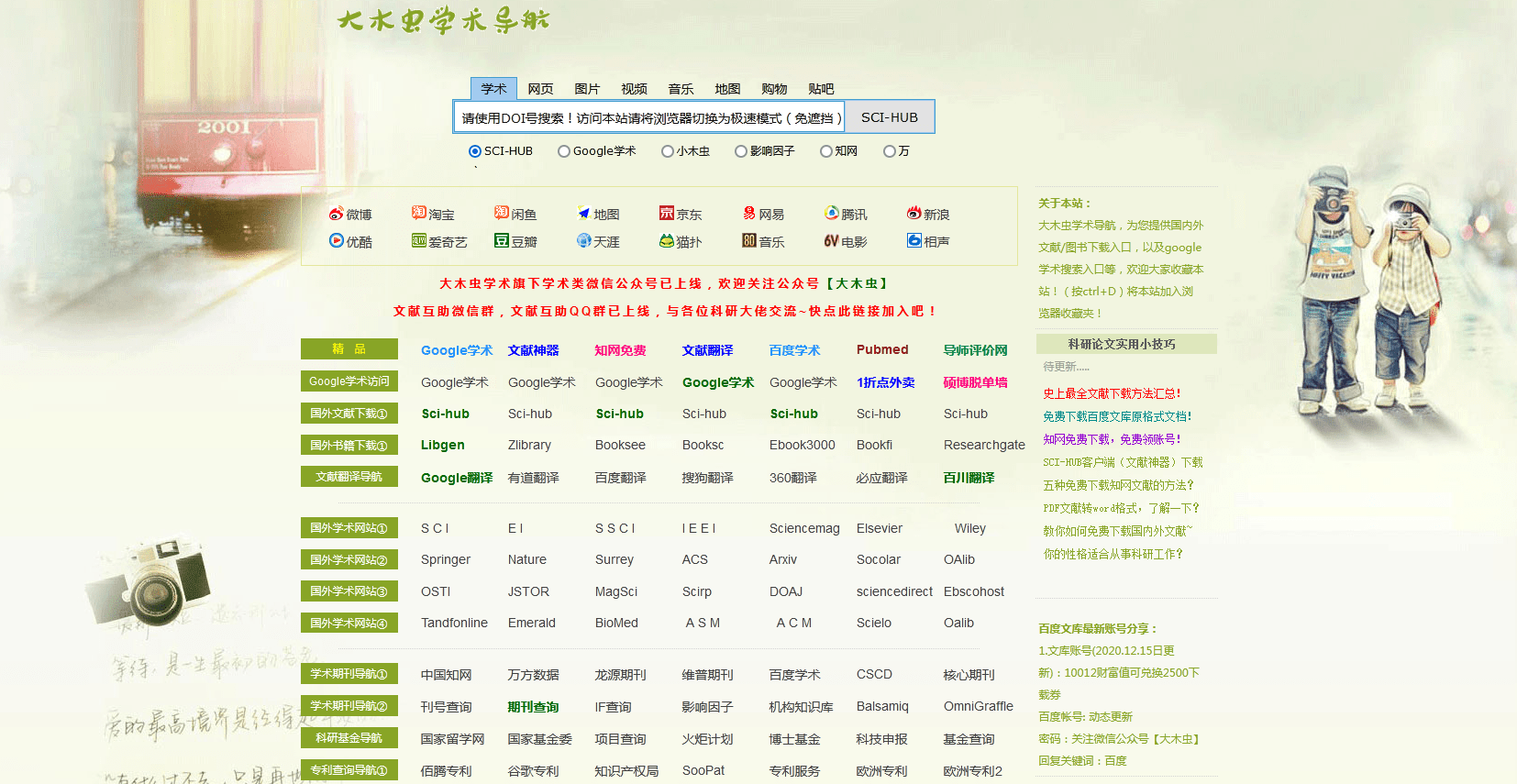Select the 知网 radio button

point(826,151)
